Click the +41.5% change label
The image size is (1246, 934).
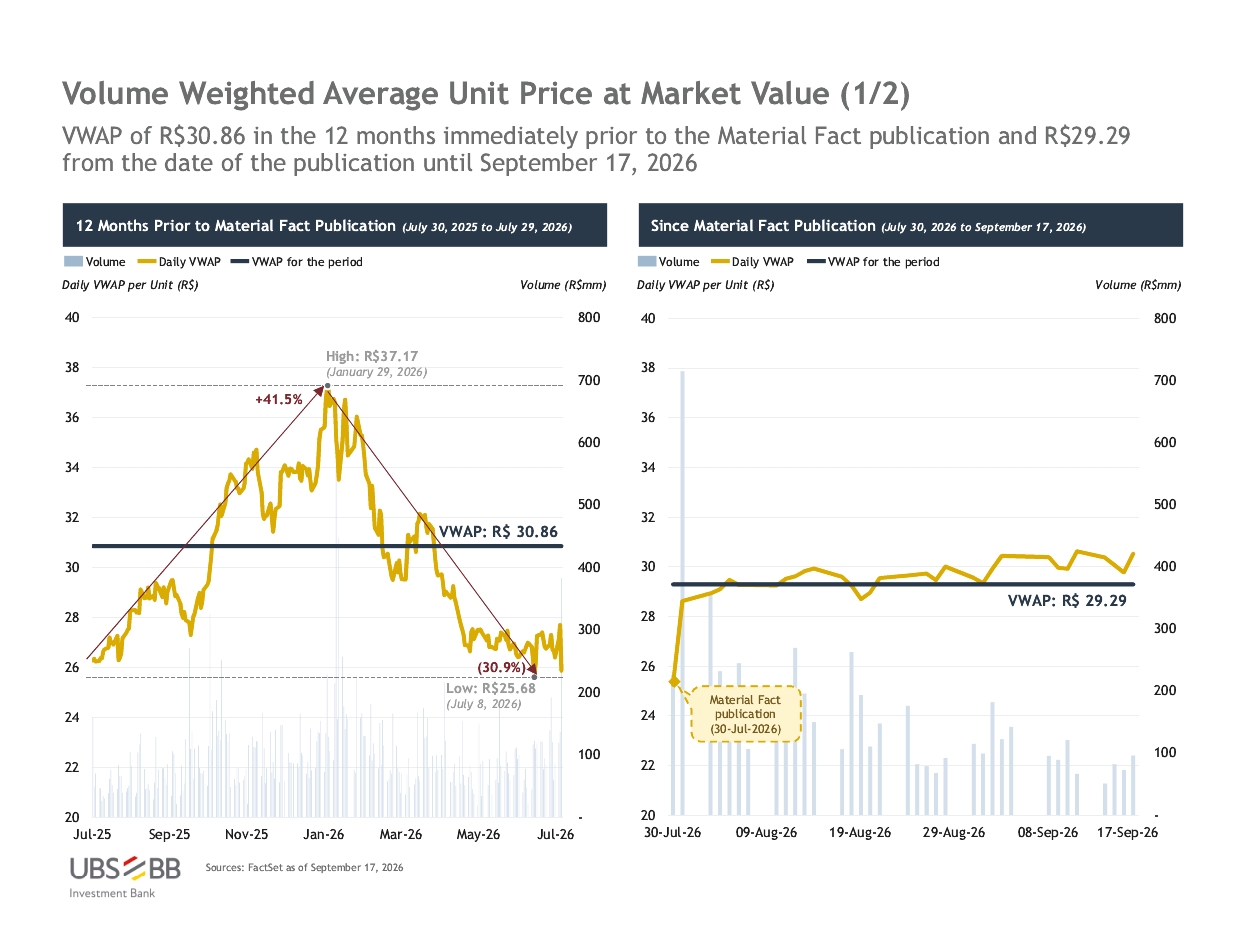coord(279,399)
